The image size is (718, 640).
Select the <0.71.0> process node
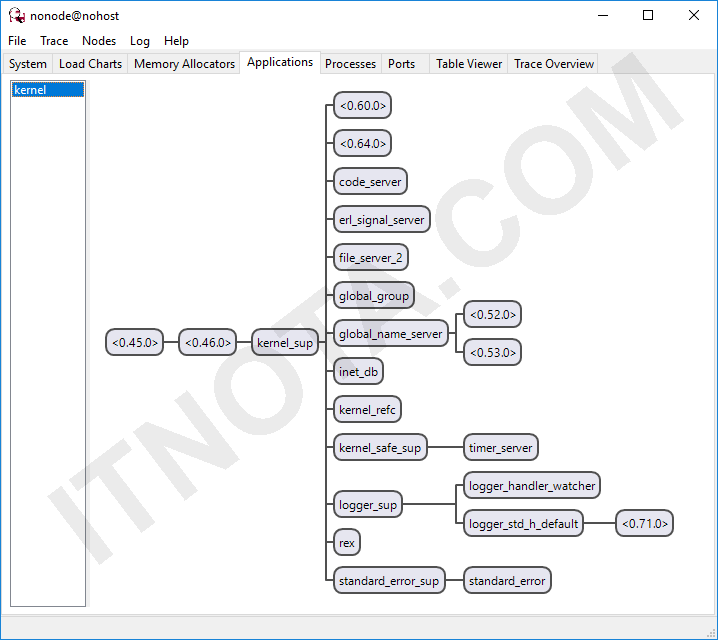[x=644, y=524]
